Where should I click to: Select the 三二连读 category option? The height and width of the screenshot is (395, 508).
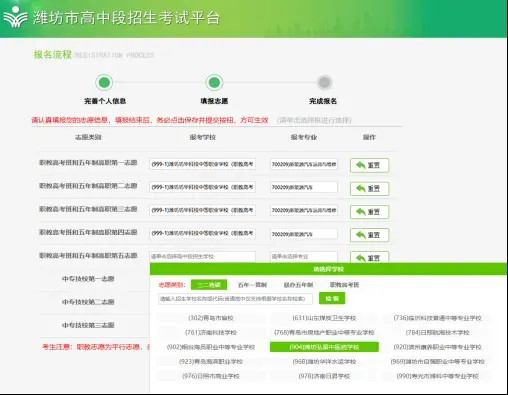[209, 285]
